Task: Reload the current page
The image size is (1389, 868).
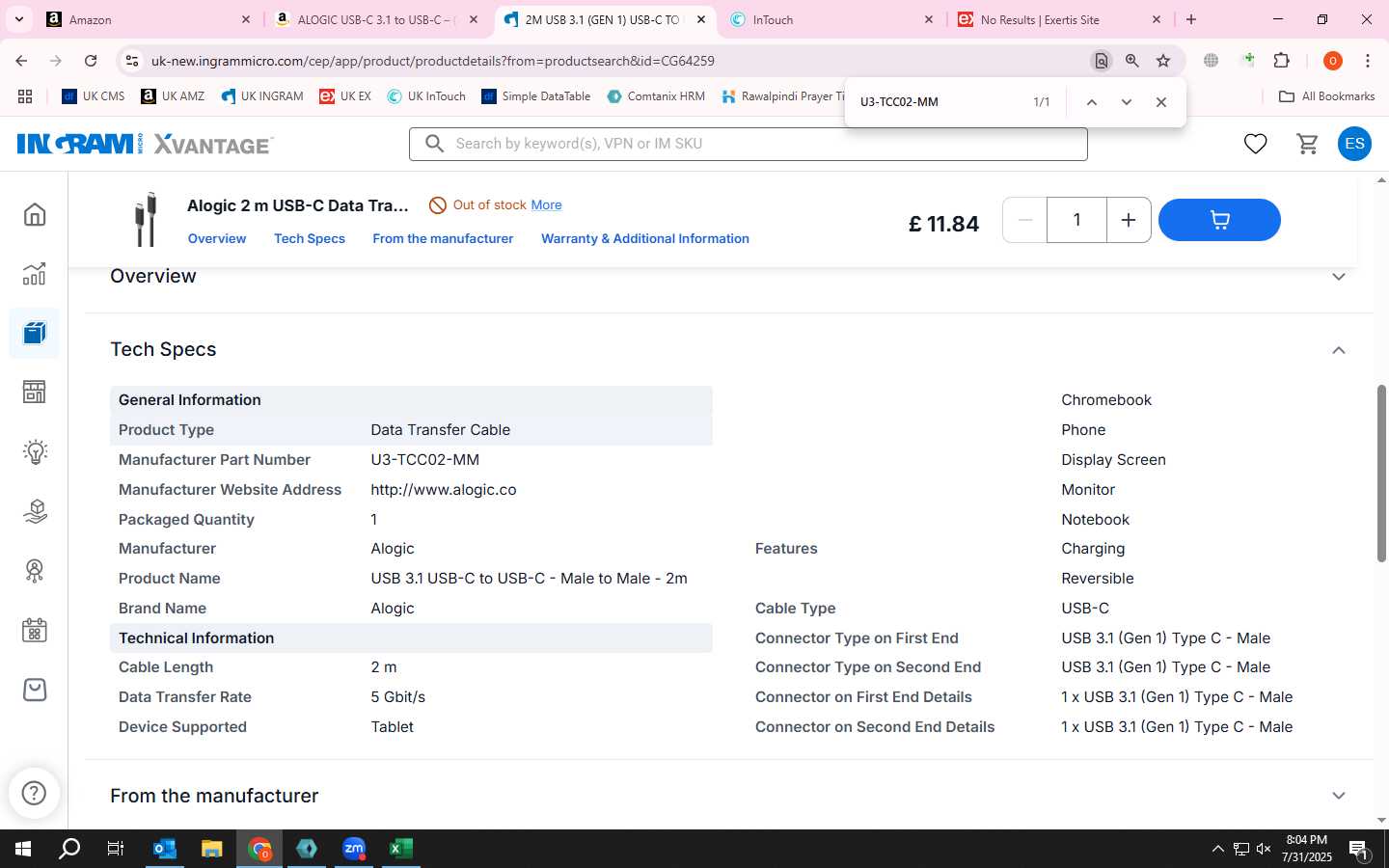Action: (x=91, y=61)
